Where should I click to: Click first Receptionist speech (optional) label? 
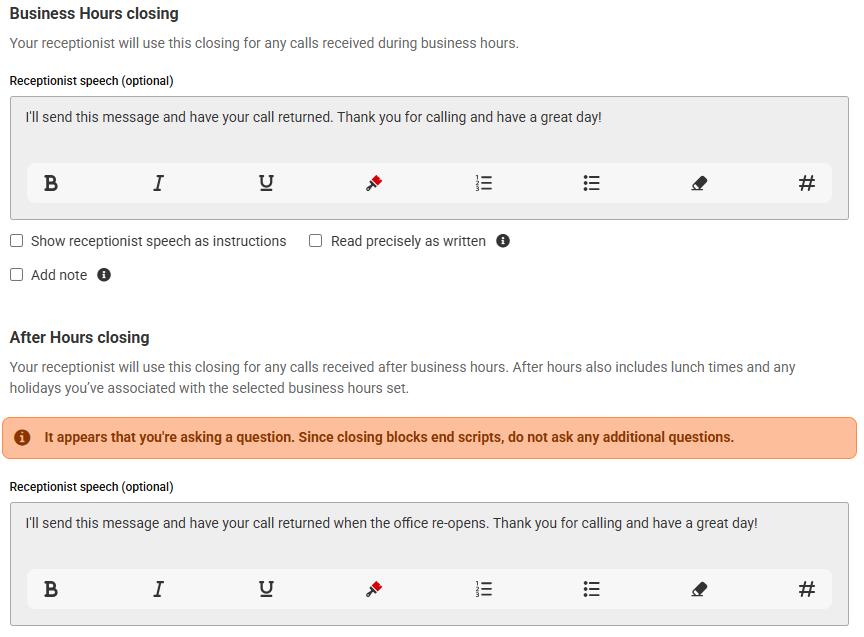click(91, 81)
